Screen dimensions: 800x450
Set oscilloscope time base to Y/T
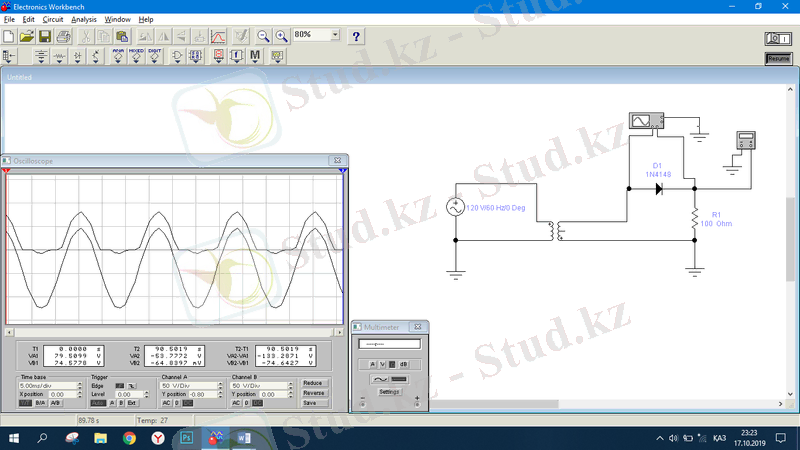coord(25,403)
